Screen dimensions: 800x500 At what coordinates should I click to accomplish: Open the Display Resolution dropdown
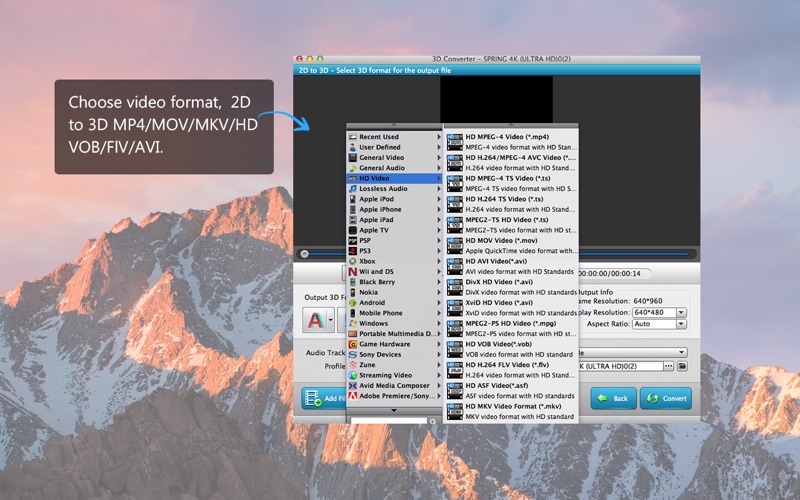click(x=681, y=312)
